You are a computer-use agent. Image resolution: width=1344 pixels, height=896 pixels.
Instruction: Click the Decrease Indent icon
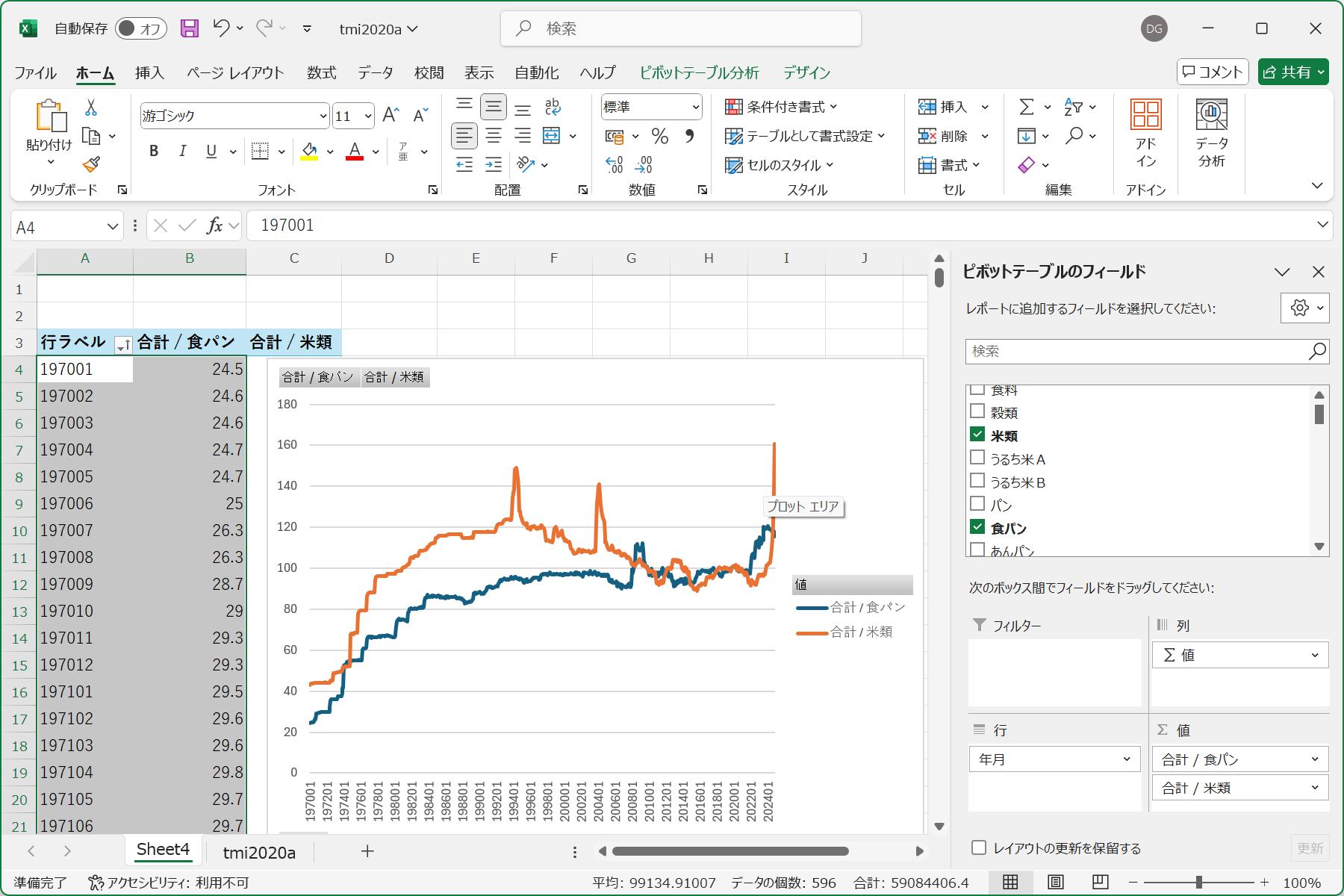464,164
